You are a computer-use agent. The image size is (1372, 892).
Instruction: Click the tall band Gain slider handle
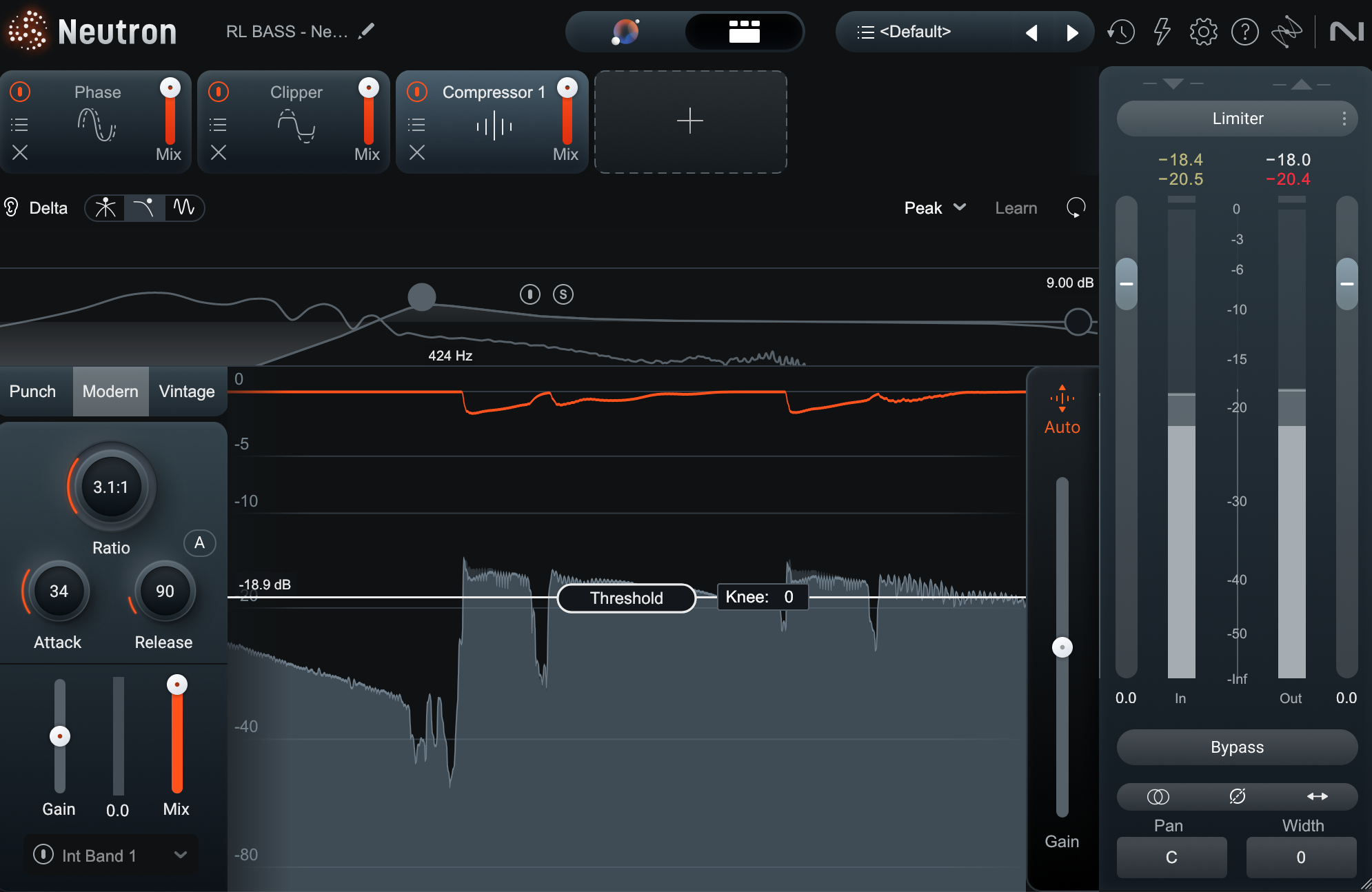click(x=1062, y=647)
